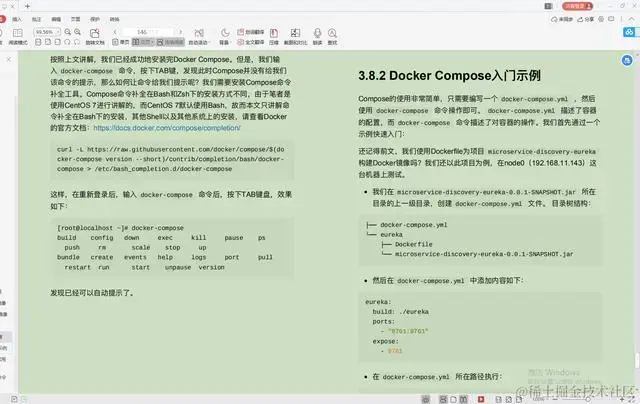The height and width of the screenshot is (404, 640).
Task: Open screenshot and compare tool
Action: coord(295,36)
